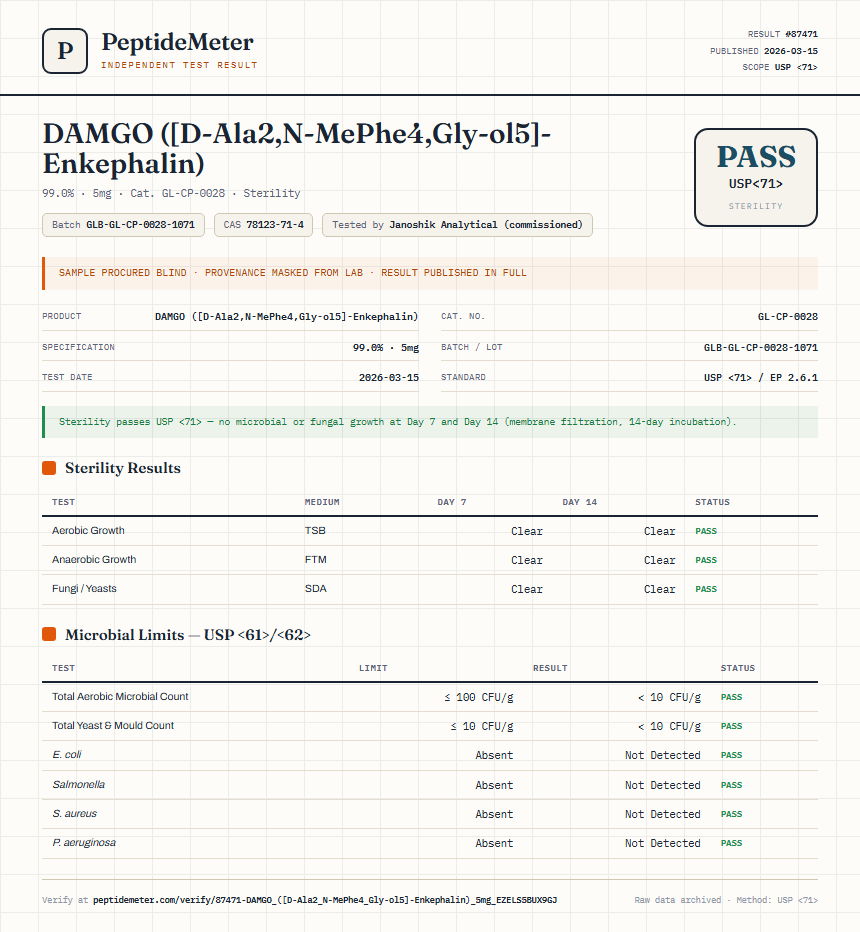Click the Fungi / Yeasts row label
The width and height of the screenshot is (860, 932).
tap(84, 589)
